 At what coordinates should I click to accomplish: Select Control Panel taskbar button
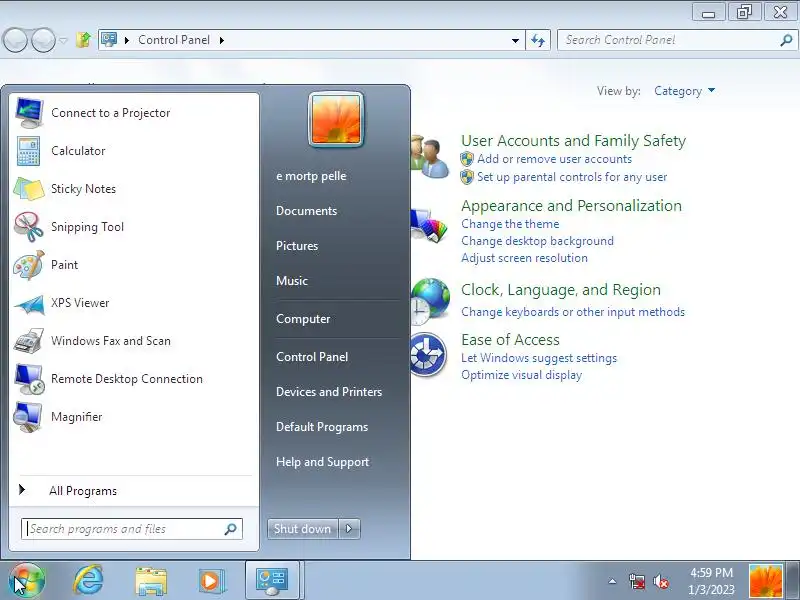click(271, 581)
